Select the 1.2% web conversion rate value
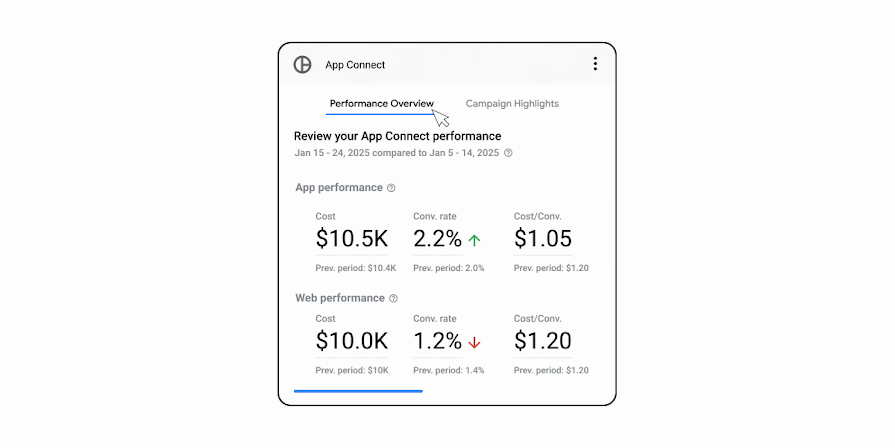The image size is (895, 448). tap(437, 341)
